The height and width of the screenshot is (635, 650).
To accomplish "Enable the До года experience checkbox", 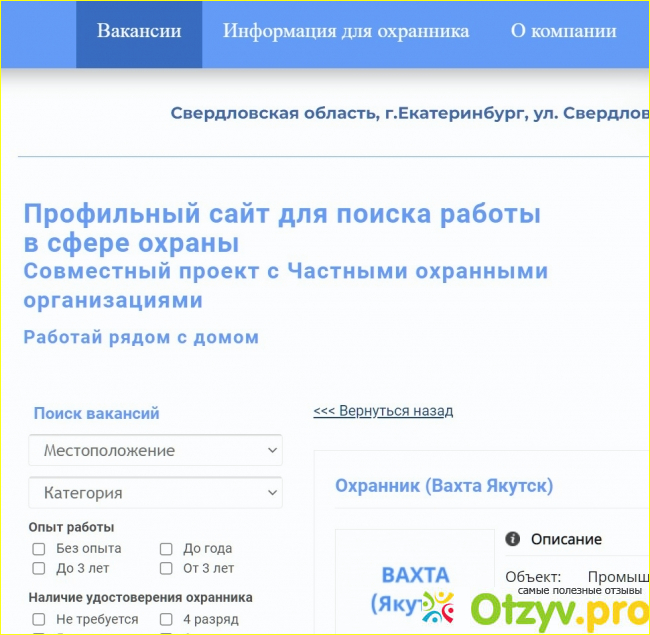I will point(166,549).
